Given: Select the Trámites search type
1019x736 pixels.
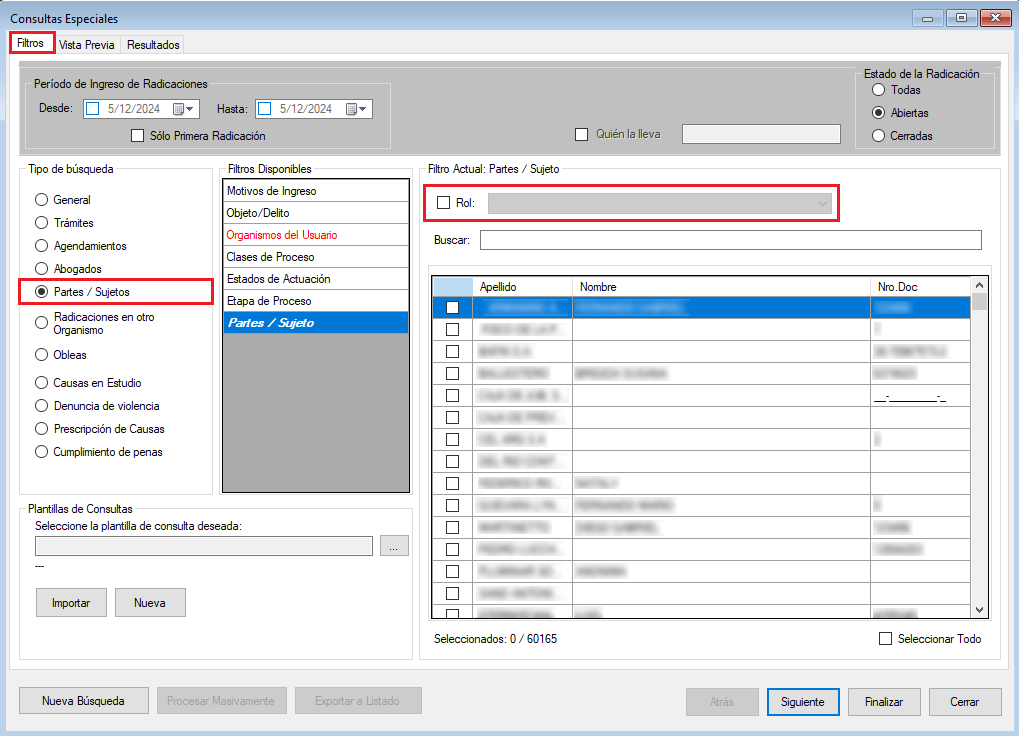Looking at the screenshot, I should coord(42,223).
